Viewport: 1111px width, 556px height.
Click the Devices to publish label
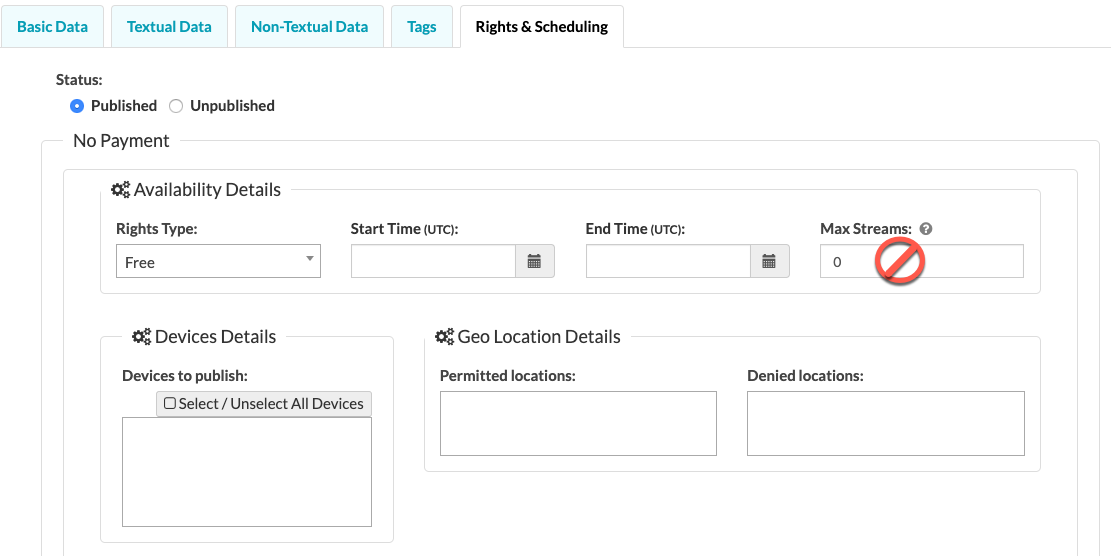tap(185, 375)
